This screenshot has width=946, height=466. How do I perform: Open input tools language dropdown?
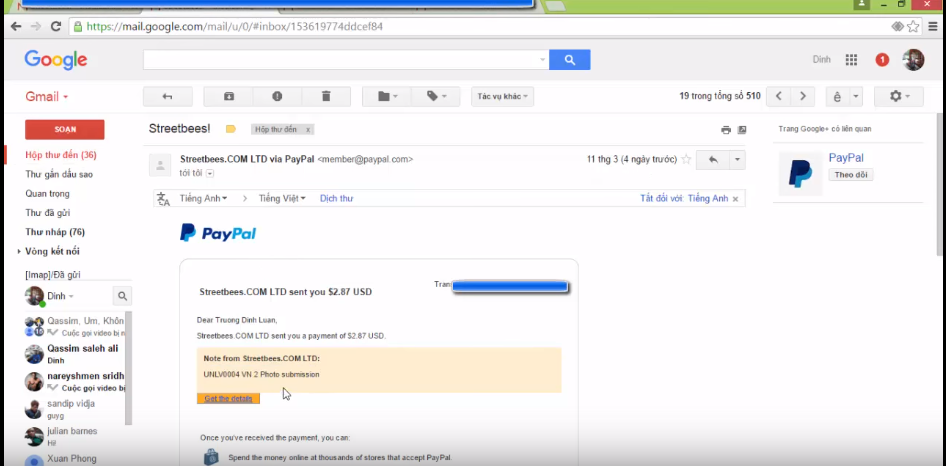point(856,97)
